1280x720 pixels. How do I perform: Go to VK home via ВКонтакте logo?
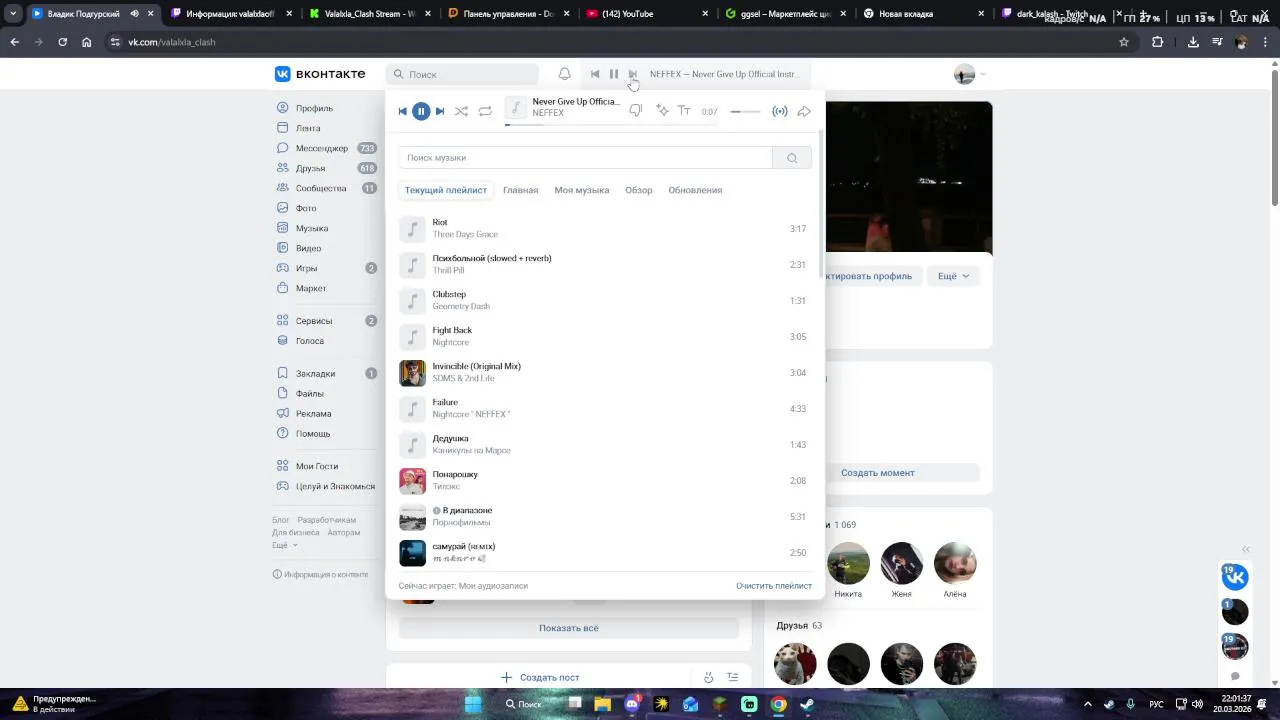click(x=320, y=74)
